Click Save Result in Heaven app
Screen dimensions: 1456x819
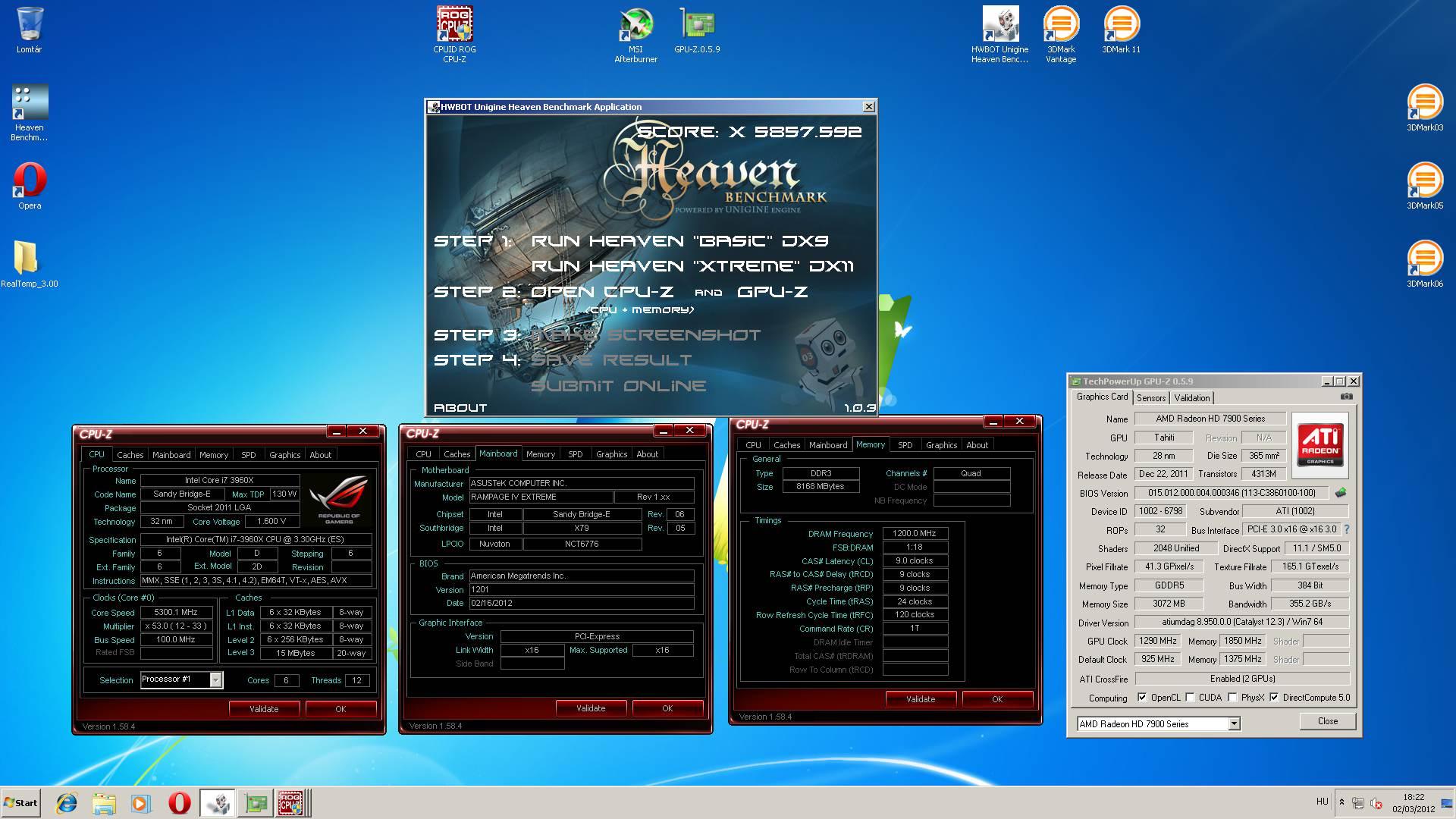point(611,360)
